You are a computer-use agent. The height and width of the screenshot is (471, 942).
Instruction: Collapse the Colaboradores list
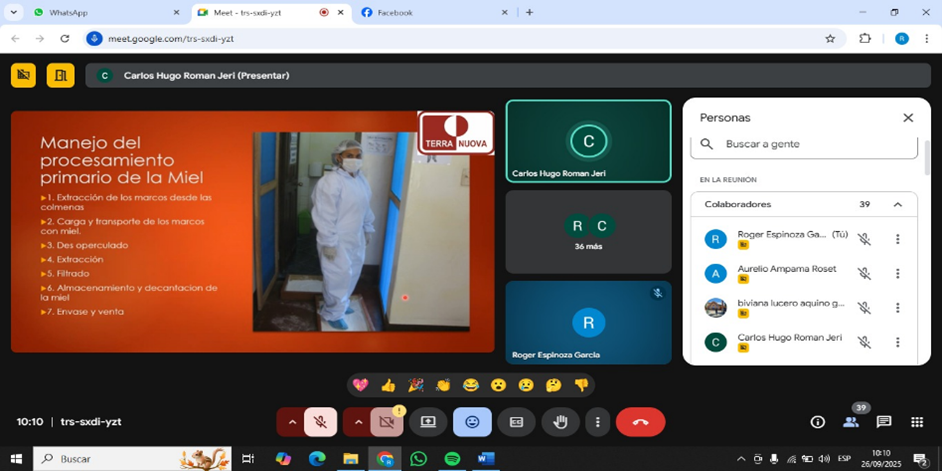(x=897, y=204)
